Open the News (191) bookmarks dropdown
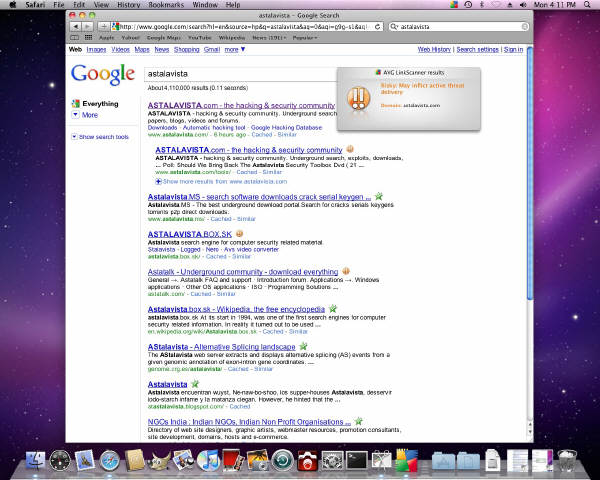The image size is (600, 480). point(269,38)
